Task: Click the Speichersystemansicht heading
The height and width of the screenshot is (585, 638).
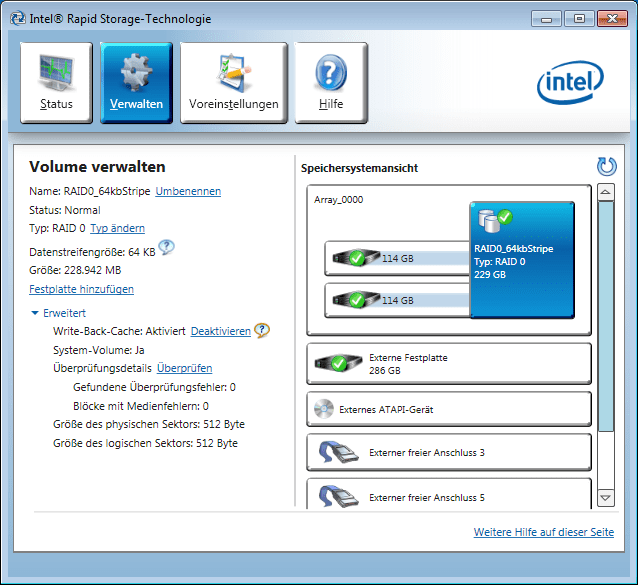Action: 359,168
